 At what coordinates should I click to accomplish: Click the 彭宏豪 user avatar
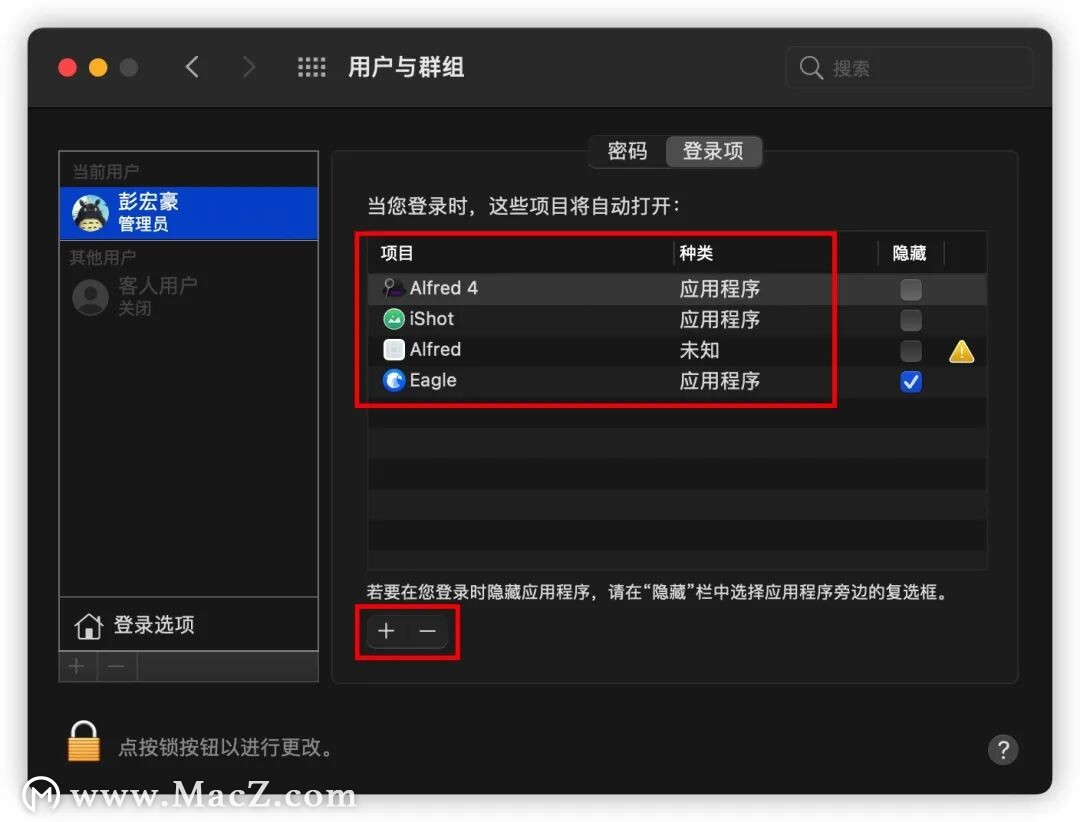pos(89,212)
